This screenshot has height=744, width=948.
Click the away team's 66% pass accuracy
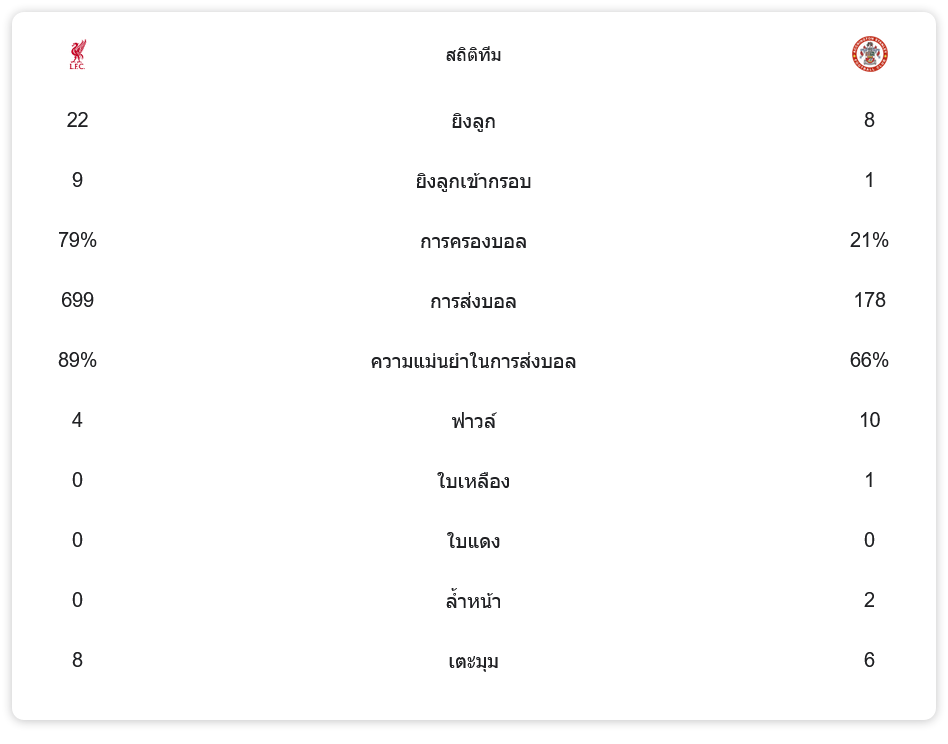pos(869,360)
